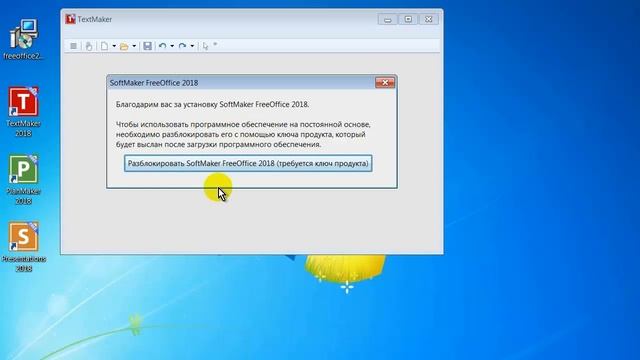Maximize the TextMaker window
The image size is (640, 360).
[408, 19]
